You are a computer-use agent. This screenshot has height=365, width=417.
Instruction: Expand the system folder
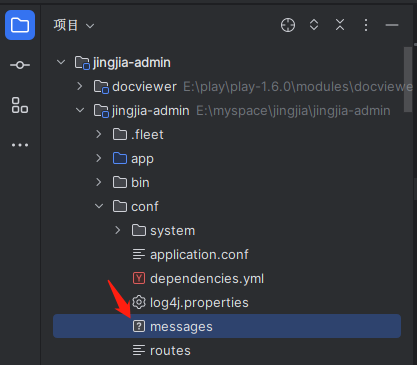[x=118, y=230]
